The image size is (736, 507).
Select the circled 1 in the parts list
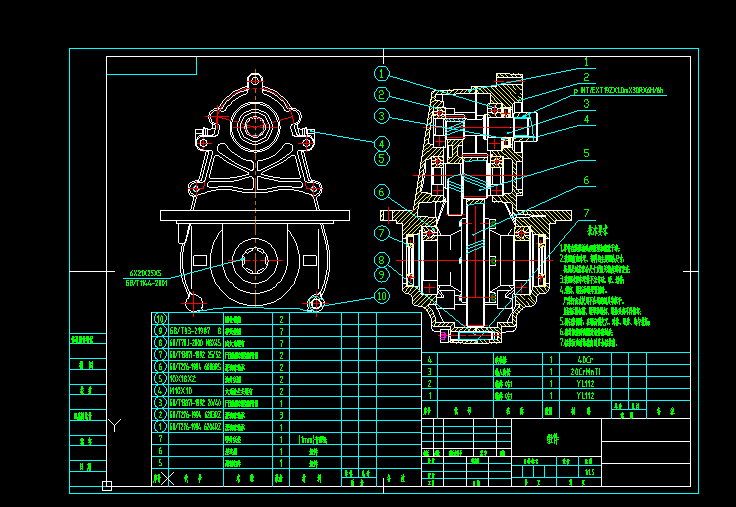160,427
